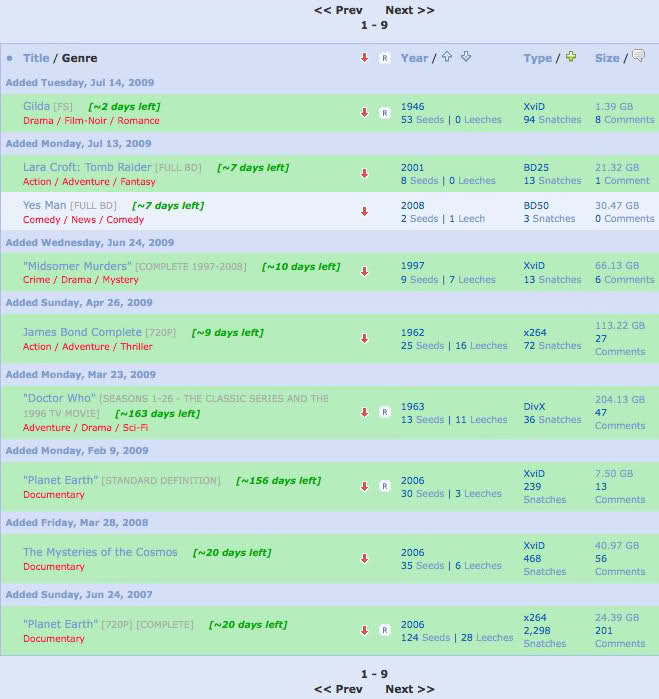This screenshot has width=659, height=699.
Task: Open the Gilda torrent title
Action: click(x=36, y=106)
